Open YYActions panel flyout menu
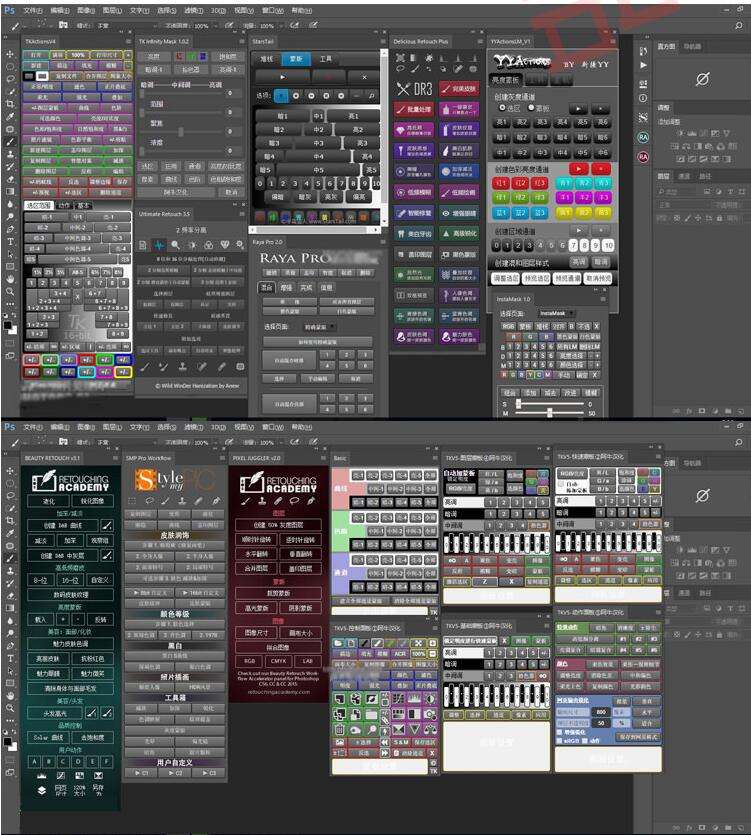The width and height of the screenshot is (751, 835). coord(612,41)
